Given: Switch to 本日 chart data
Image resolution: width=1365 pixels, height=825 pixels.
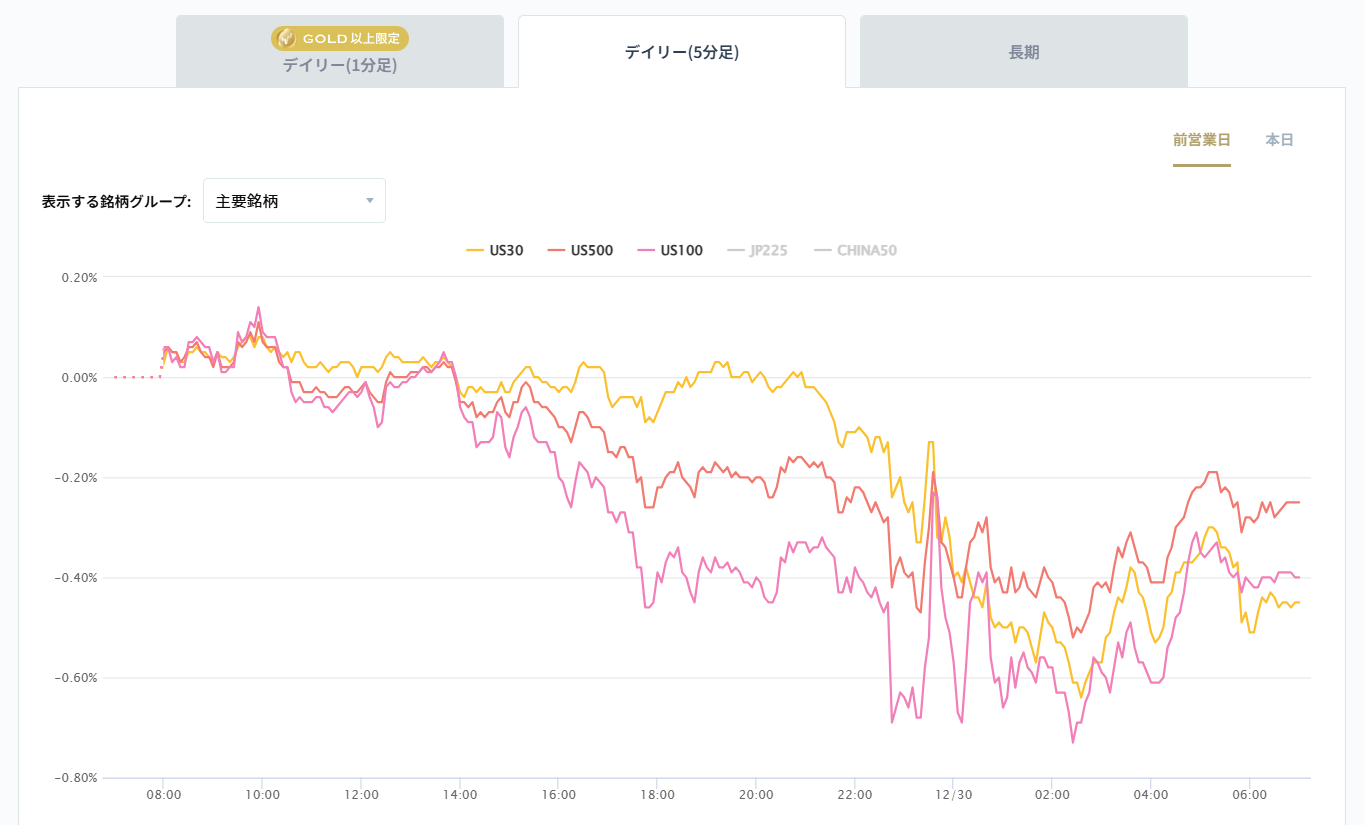Looking at the screenshot, I should 1279,140.
